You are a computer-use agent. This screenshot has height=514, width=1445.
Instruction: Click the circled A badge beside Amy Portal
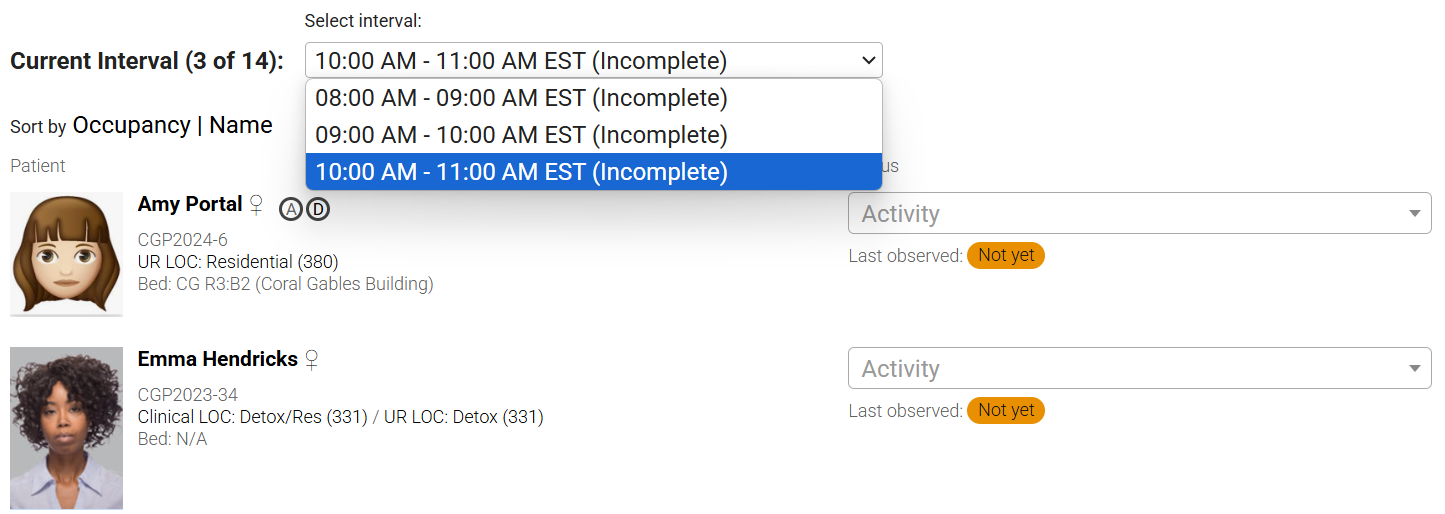pos(291,209)
